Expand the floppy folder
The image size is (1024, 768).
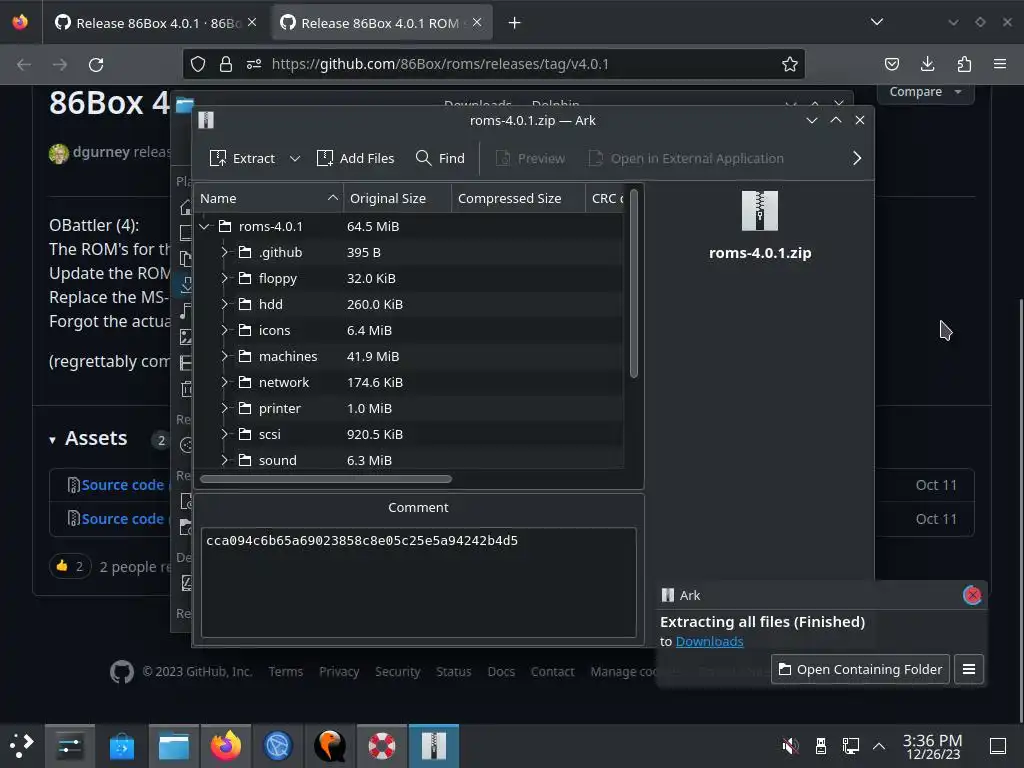[224, 278]
